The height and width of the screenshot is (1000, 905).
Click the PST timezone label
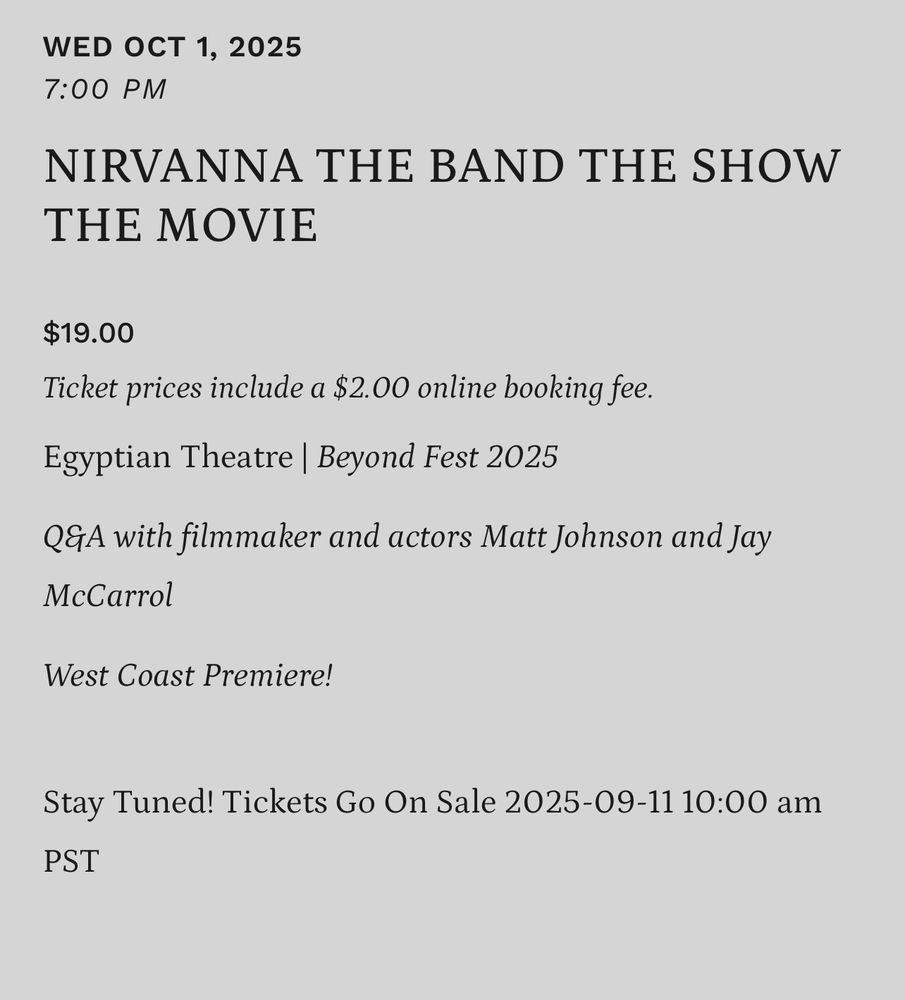[x=70, y=861]
